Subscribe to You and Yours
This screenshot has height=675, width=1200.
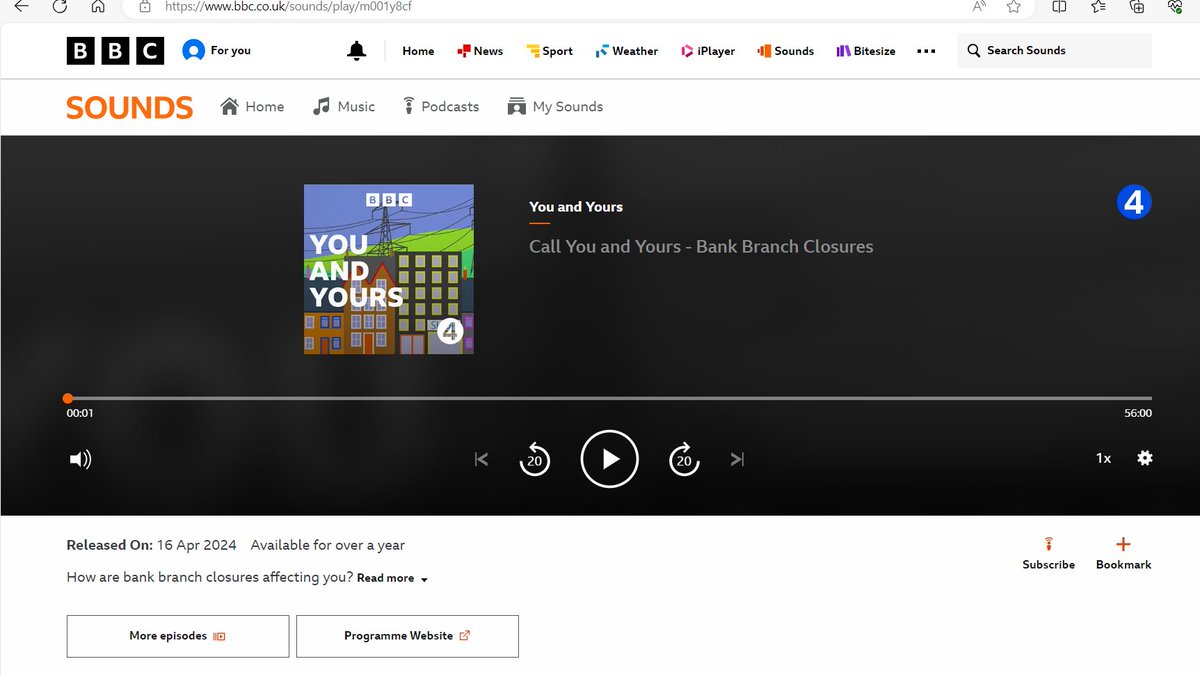pos(1048,552)
